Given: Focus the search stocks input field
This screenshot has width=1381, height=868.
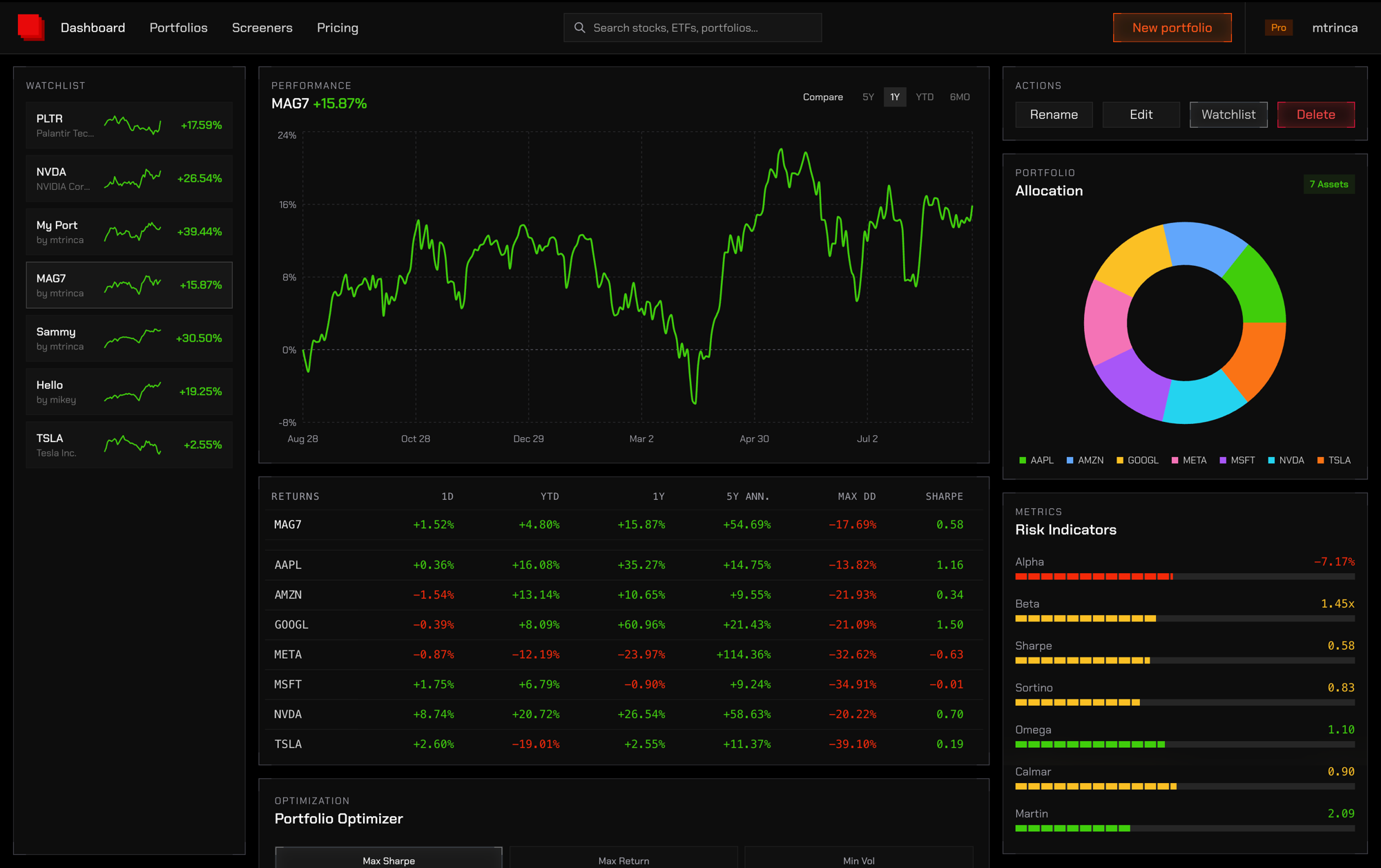Looking at the screenshot, I should (693, 28).
